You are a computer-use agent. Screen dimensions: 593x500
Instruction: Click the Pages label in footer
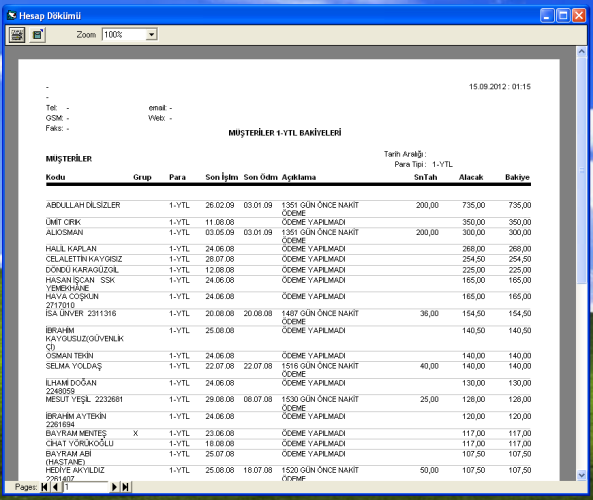[x=26, y=487]
